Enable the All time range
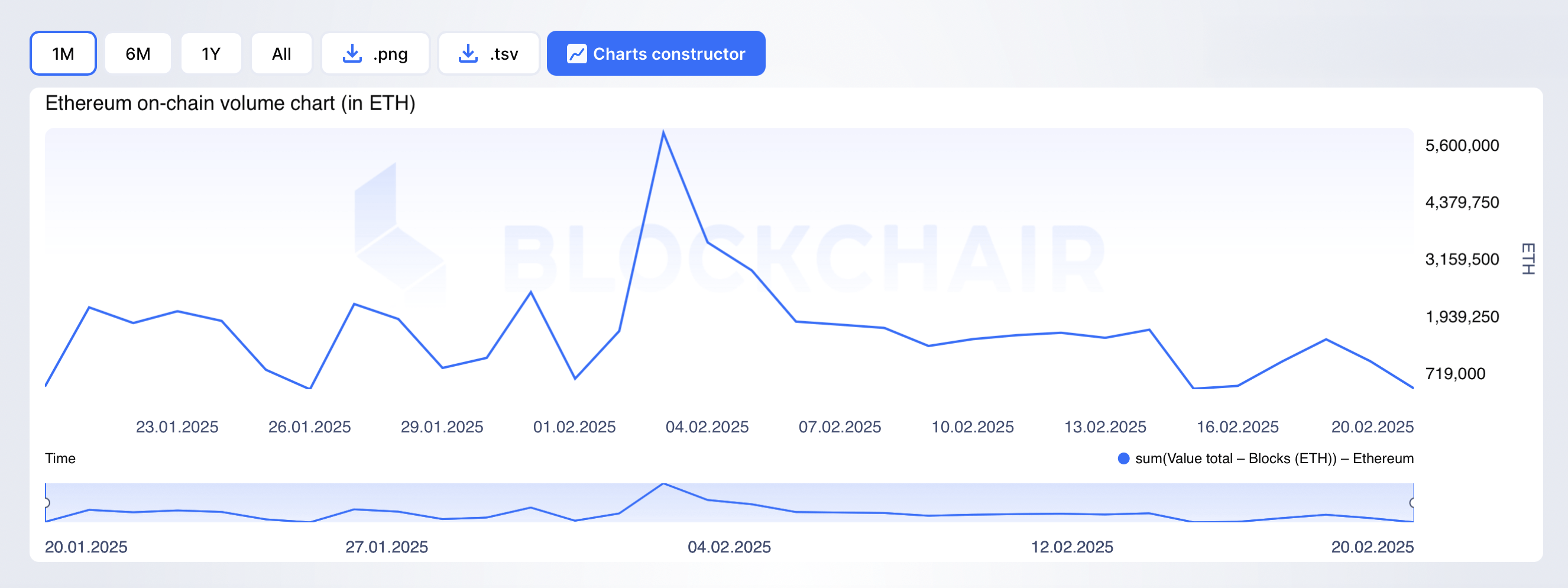 click(281, 53)
